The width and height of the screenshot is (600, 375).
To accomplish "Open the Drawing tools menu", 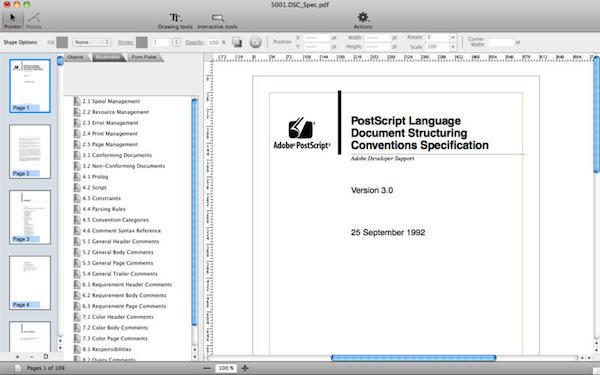I will 175,21.
